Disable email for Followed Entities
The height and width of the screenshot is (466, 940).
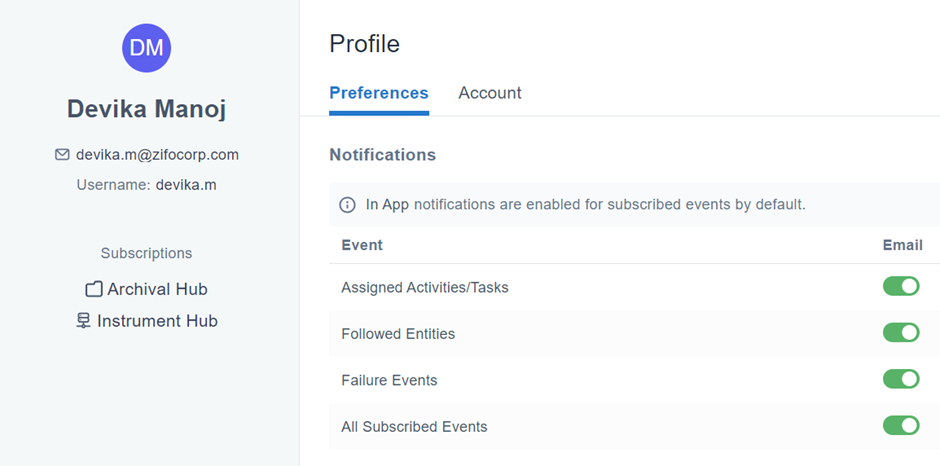[901, 332]
